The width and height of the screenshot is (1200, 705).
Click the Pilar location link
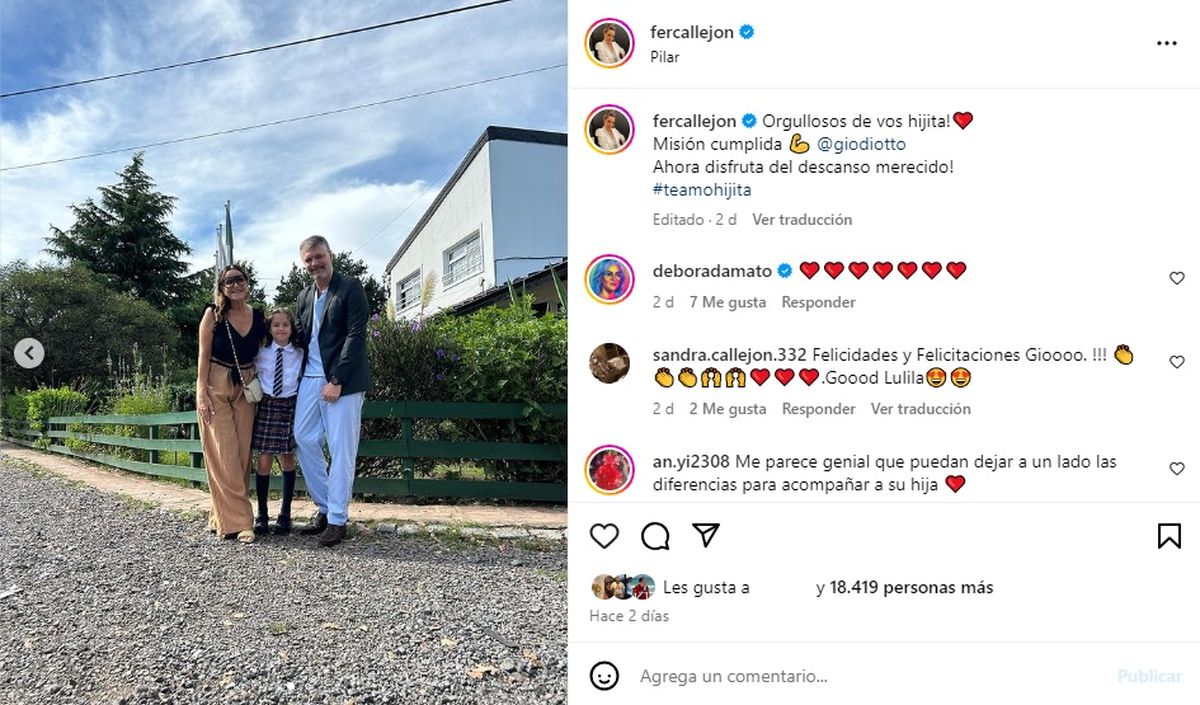[665, 57]
